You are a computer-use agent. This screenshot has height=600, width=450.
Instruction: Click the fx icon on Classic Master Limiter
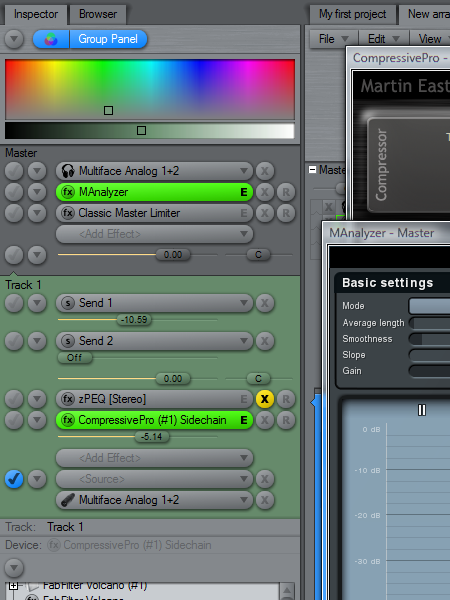(x=68, y=213)
